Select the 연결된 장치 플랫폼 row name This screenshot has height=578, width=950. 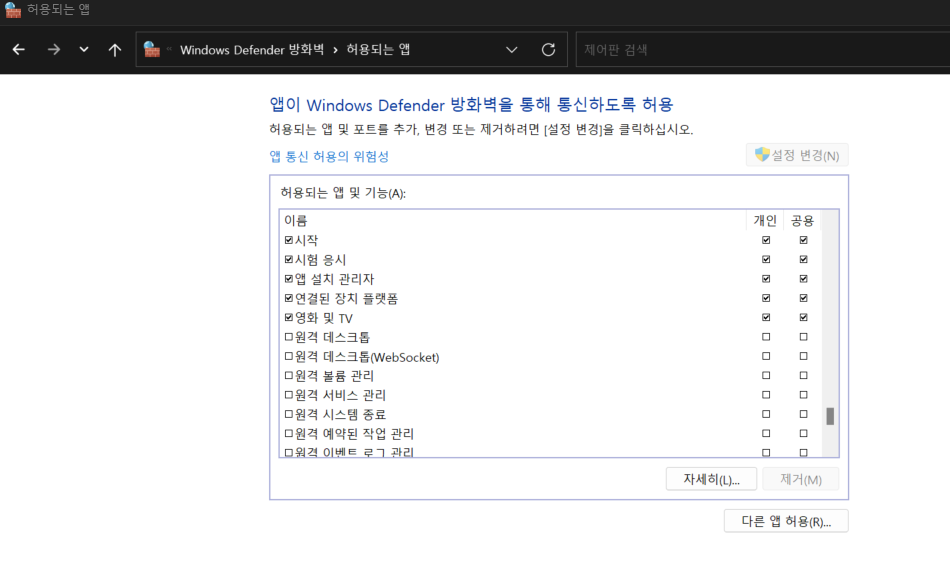tap(346, 298)
